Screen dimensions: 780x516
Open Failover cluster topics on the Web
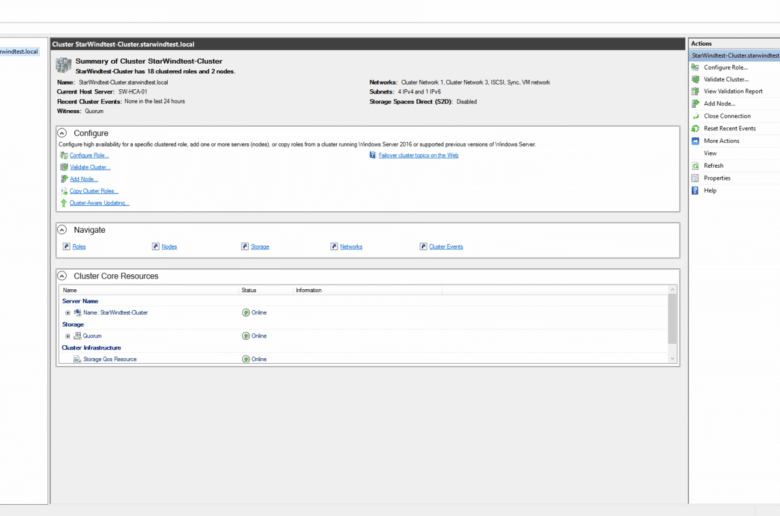pyautogui.click(x=418, y=155)
